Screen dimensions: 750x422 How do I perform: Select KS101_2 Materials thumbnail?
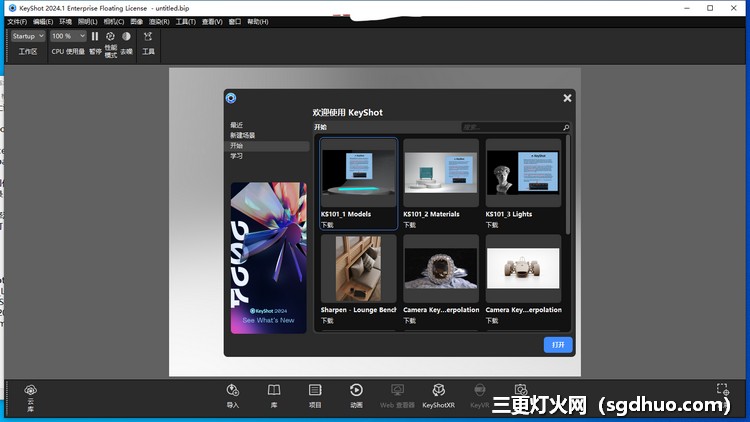(441, 173)
